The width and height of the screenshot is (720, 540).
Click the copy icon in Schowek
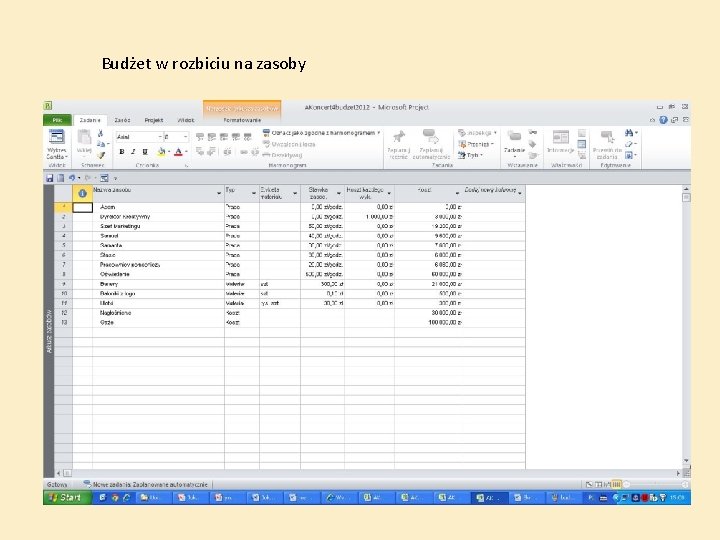101,144
